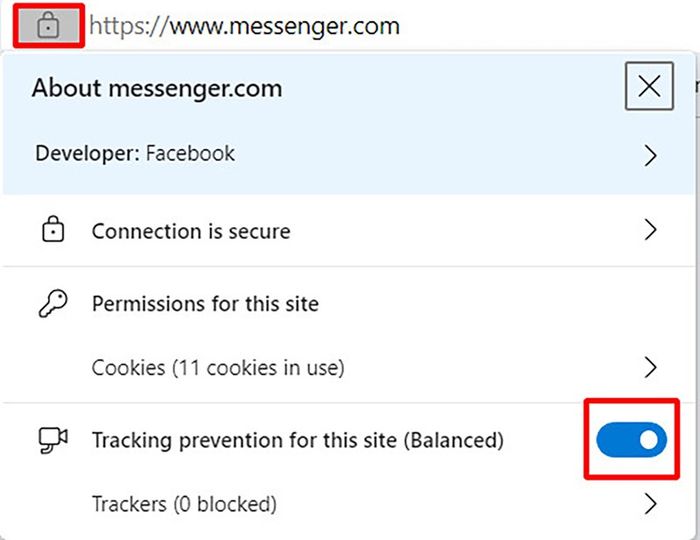Click the Cookies (11 cookies in use) link
This screenshot has width=700, height=540.
218,368
